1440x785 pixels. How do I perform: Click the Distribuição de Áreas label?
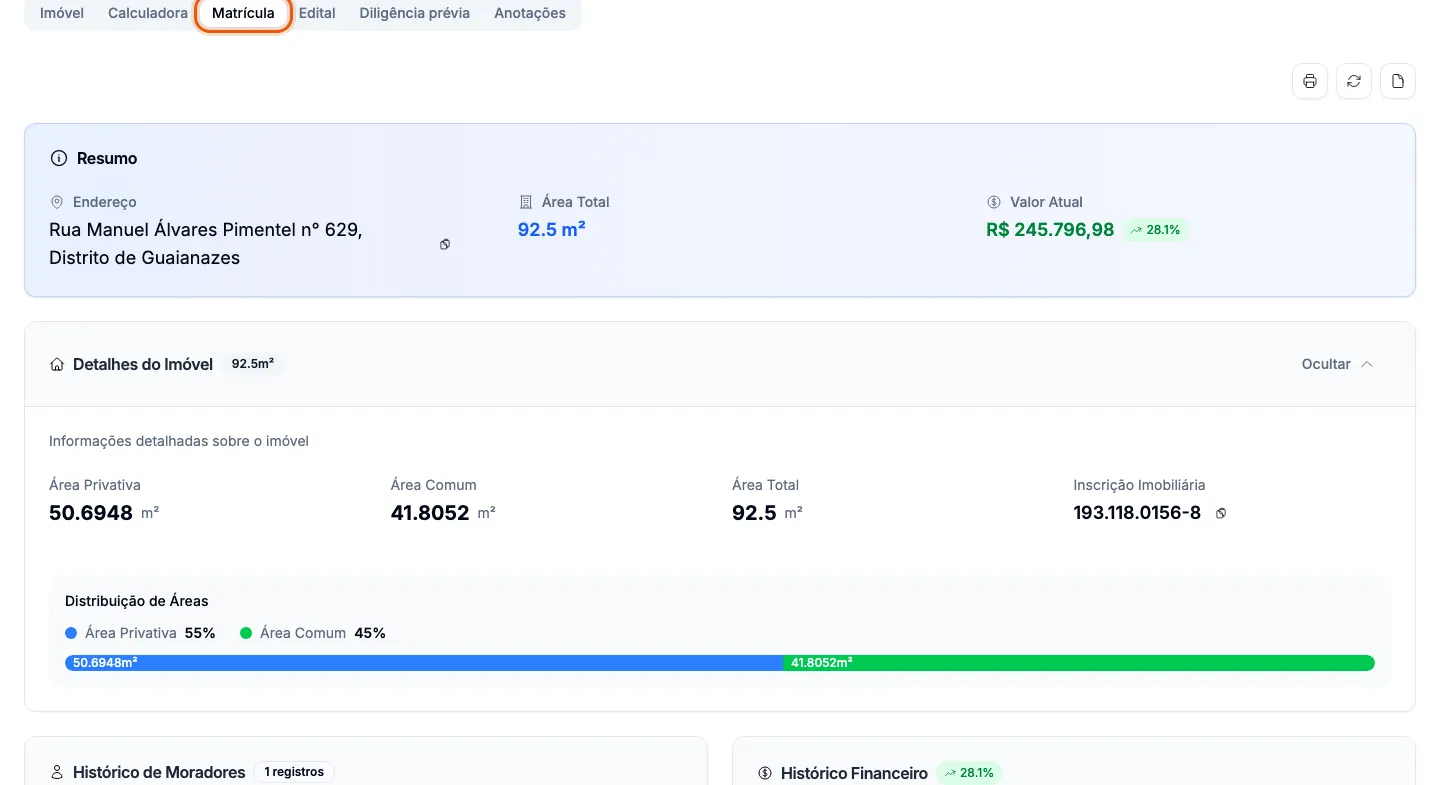click(137, 601)
